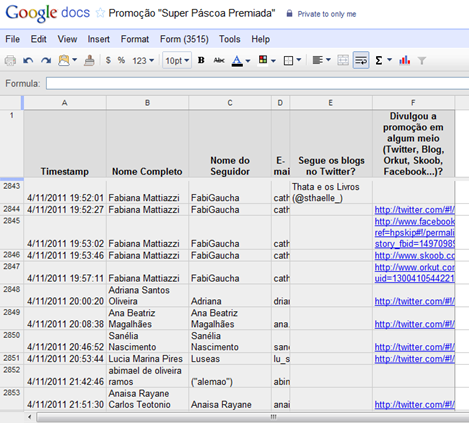Image resolution: width=469 pixels, height=423 pixels.
Task: Open the Format menu
Action: [x=135, y=39]
